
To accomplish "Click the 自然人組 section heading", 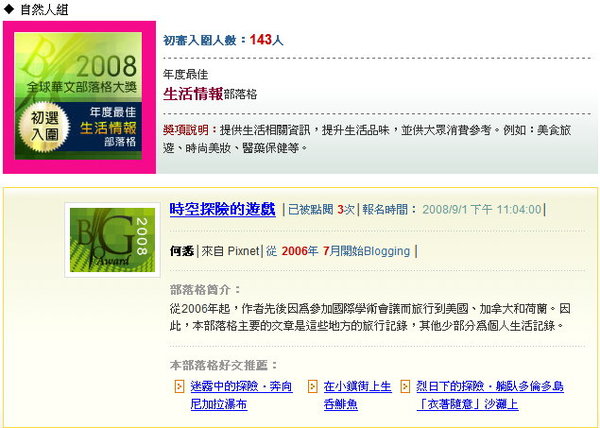I will [44, 9].
